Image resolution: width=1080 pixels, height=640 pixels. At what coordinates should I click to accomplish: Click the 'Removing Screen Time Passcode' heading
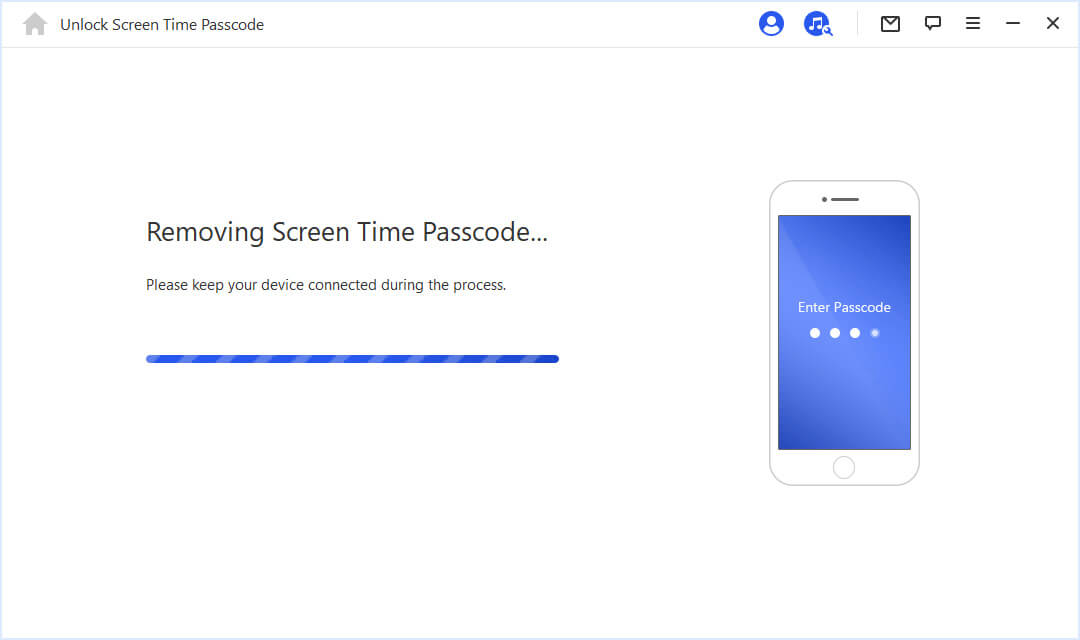[347, 231]
